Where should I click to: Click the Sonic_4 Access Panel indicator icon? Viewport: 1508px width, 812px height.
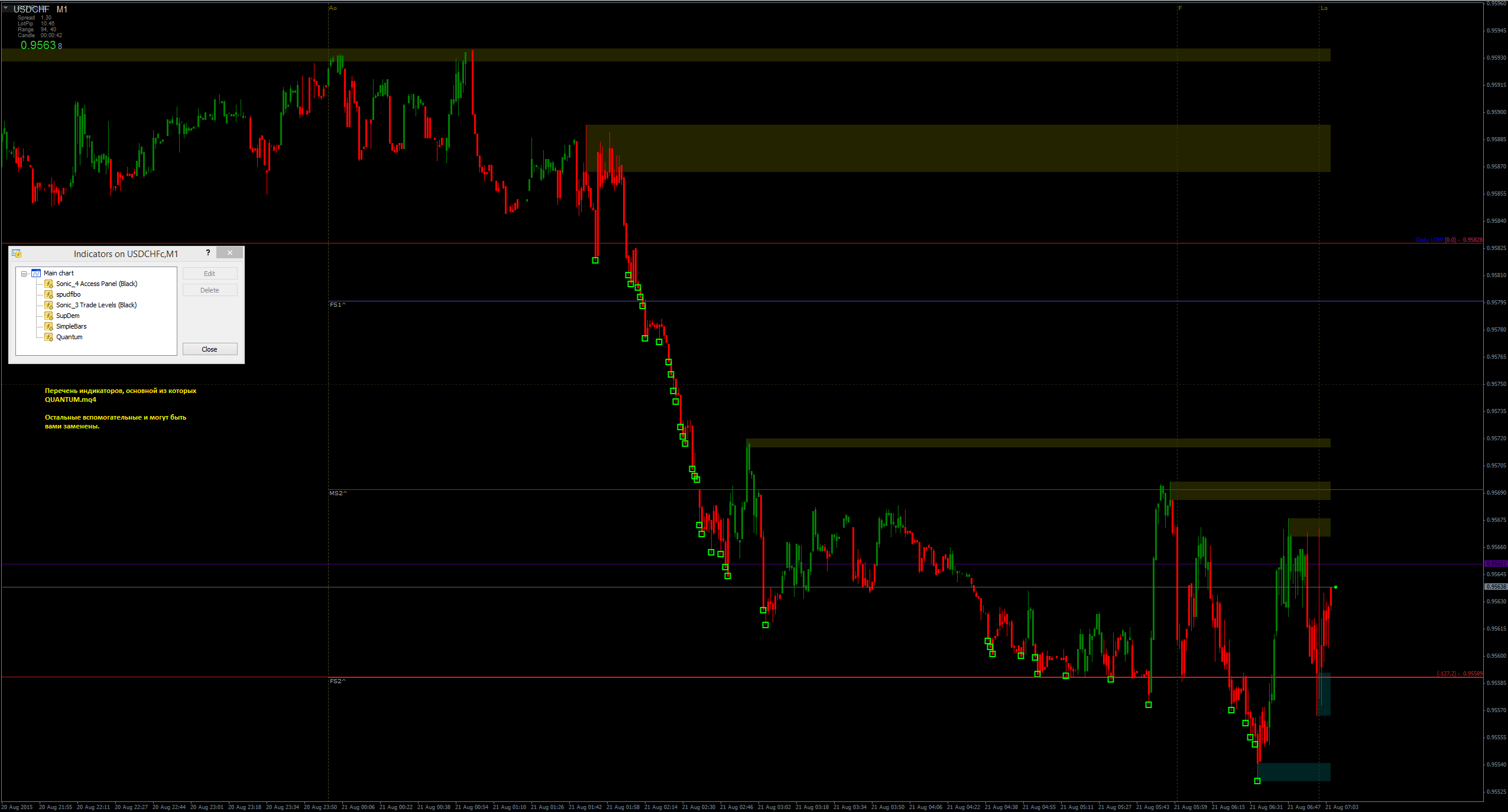pos(49,284)
